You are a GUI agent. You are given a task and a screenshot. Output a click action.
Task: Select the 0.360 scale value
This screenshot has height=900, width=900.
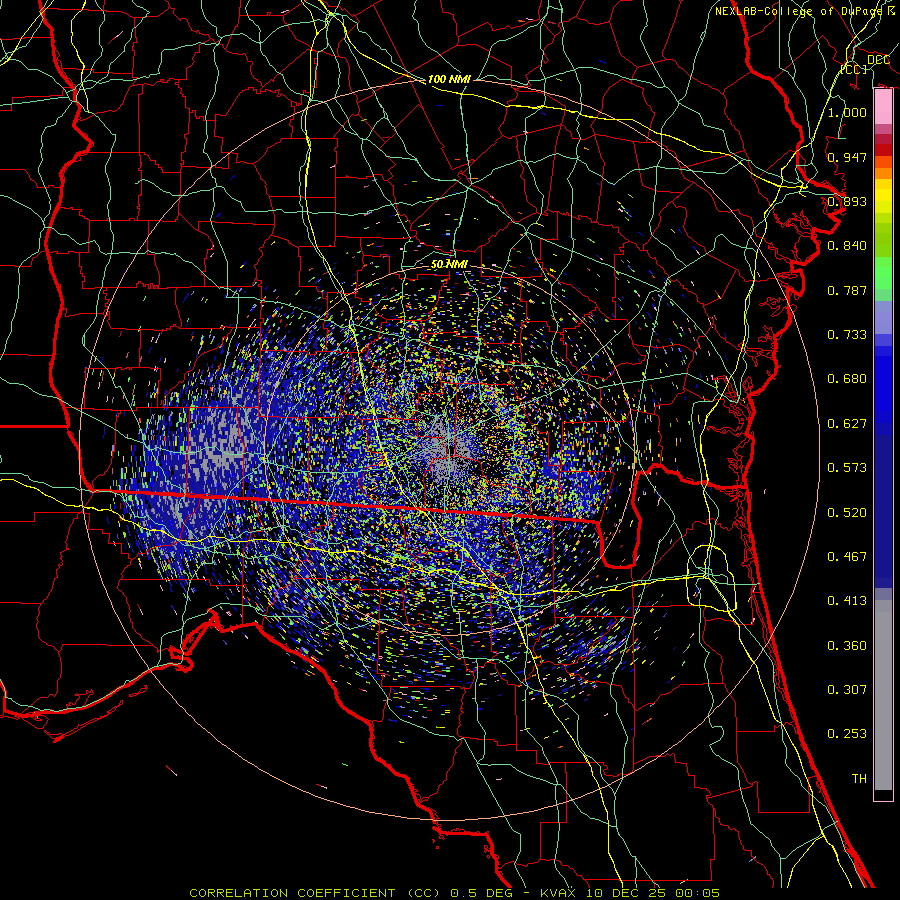pos(847,646)
